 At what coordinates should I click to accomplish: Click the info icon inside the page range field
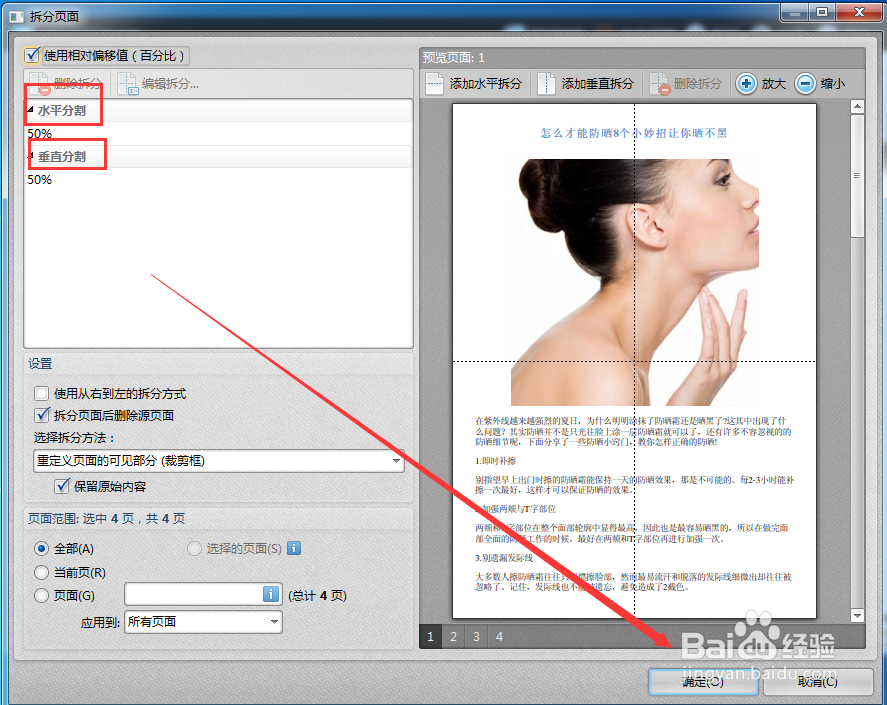coord(271,594)
